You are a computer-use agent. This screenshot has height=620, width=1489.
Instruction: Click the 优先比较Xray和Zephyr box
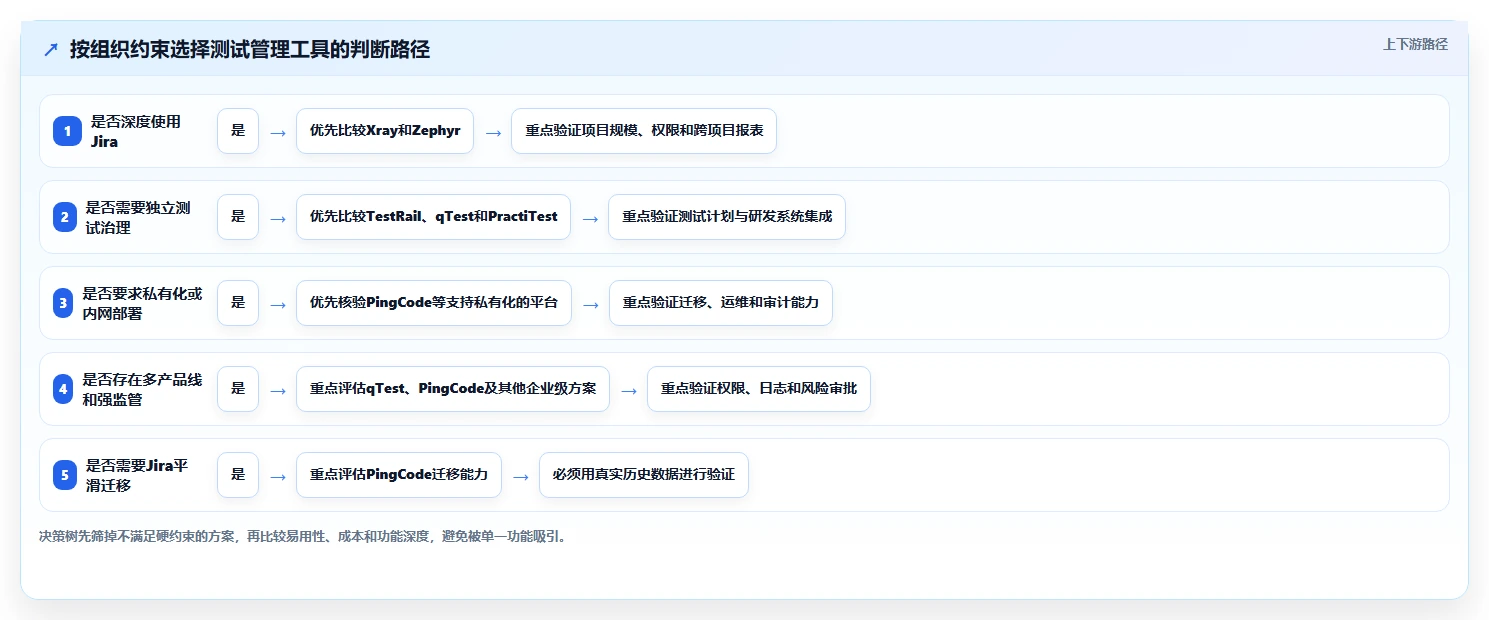(x=385, y=131)
